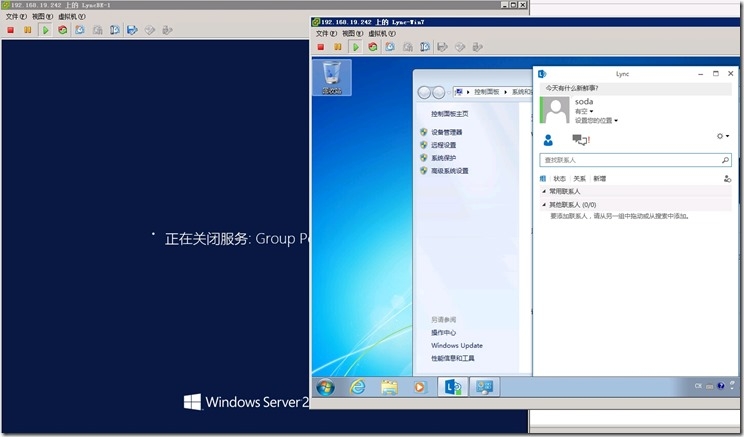Open the 文件 menu in LyncBE-1 window
Screen dimensions: 744x437
click(x=16, y=17)
